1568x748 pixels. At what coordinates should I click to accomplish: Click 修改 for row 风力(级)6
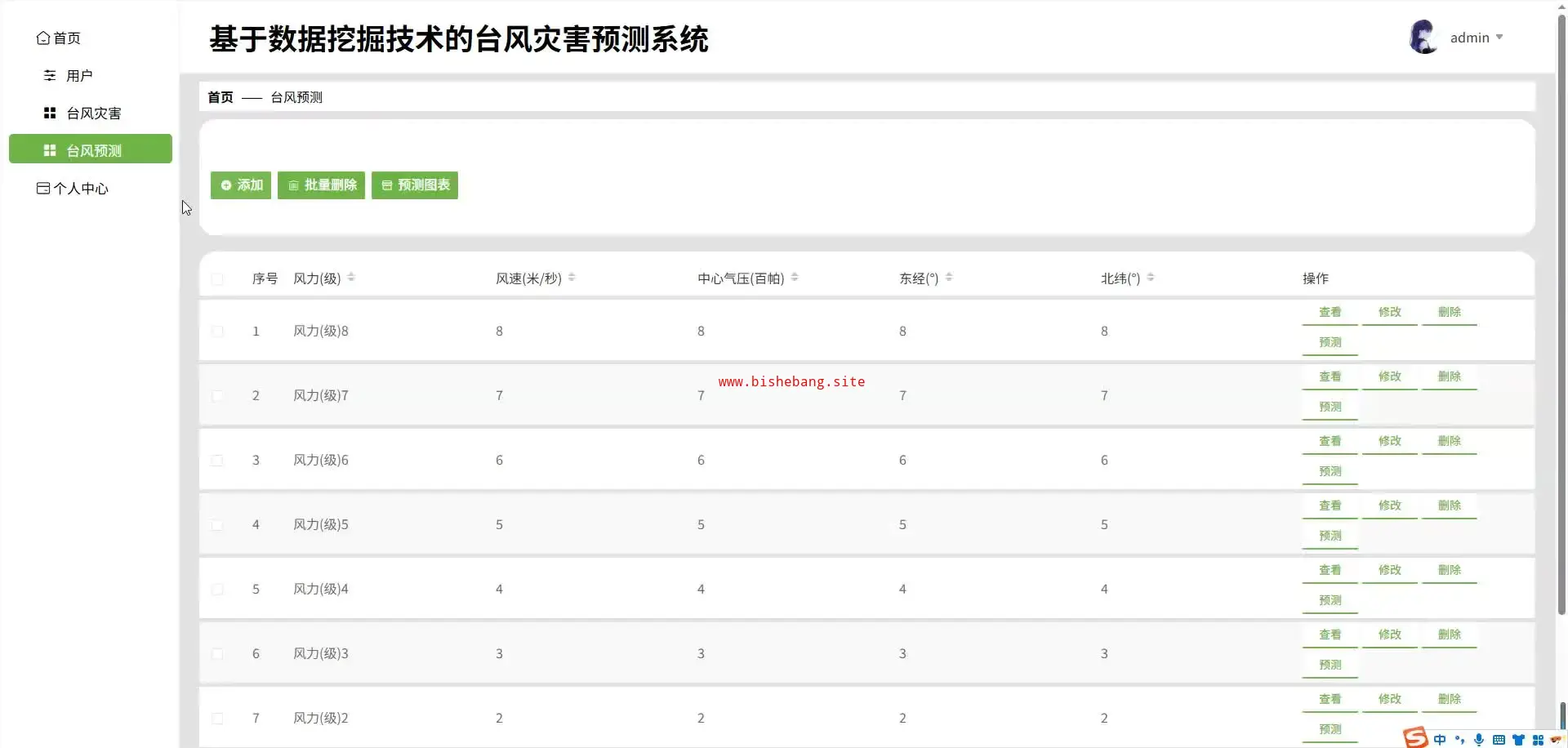coord(1390,442)
